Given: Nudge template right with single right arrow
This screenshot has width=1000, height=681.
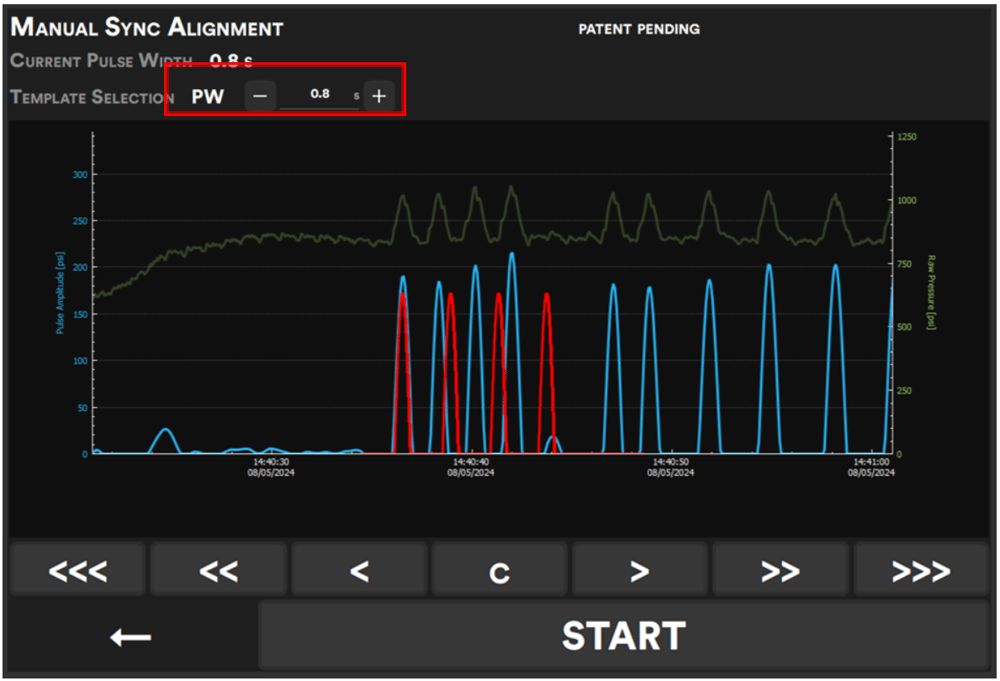Looking at the screenshot, I should pos(640,571).
